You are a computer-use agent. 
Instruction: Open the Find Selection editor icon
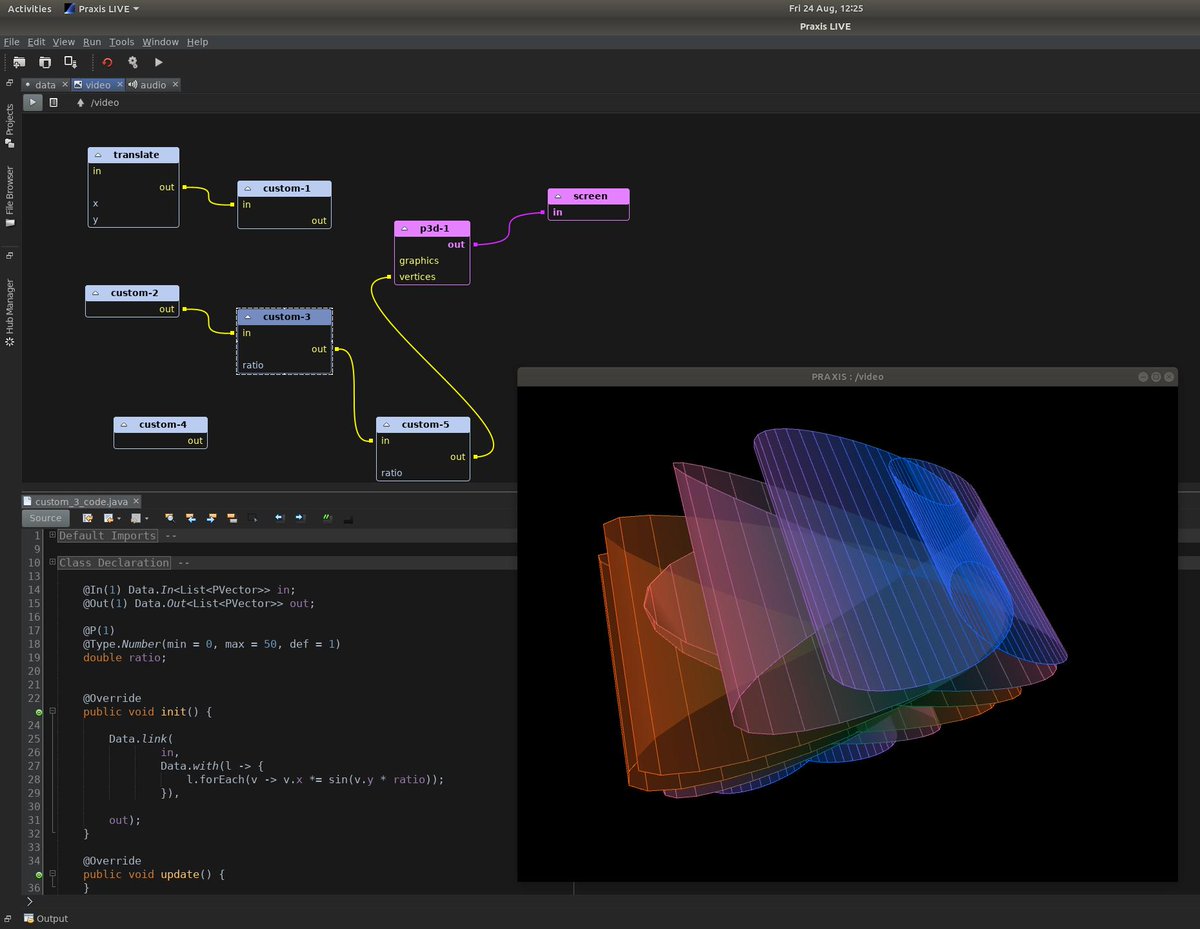[170, 518]
